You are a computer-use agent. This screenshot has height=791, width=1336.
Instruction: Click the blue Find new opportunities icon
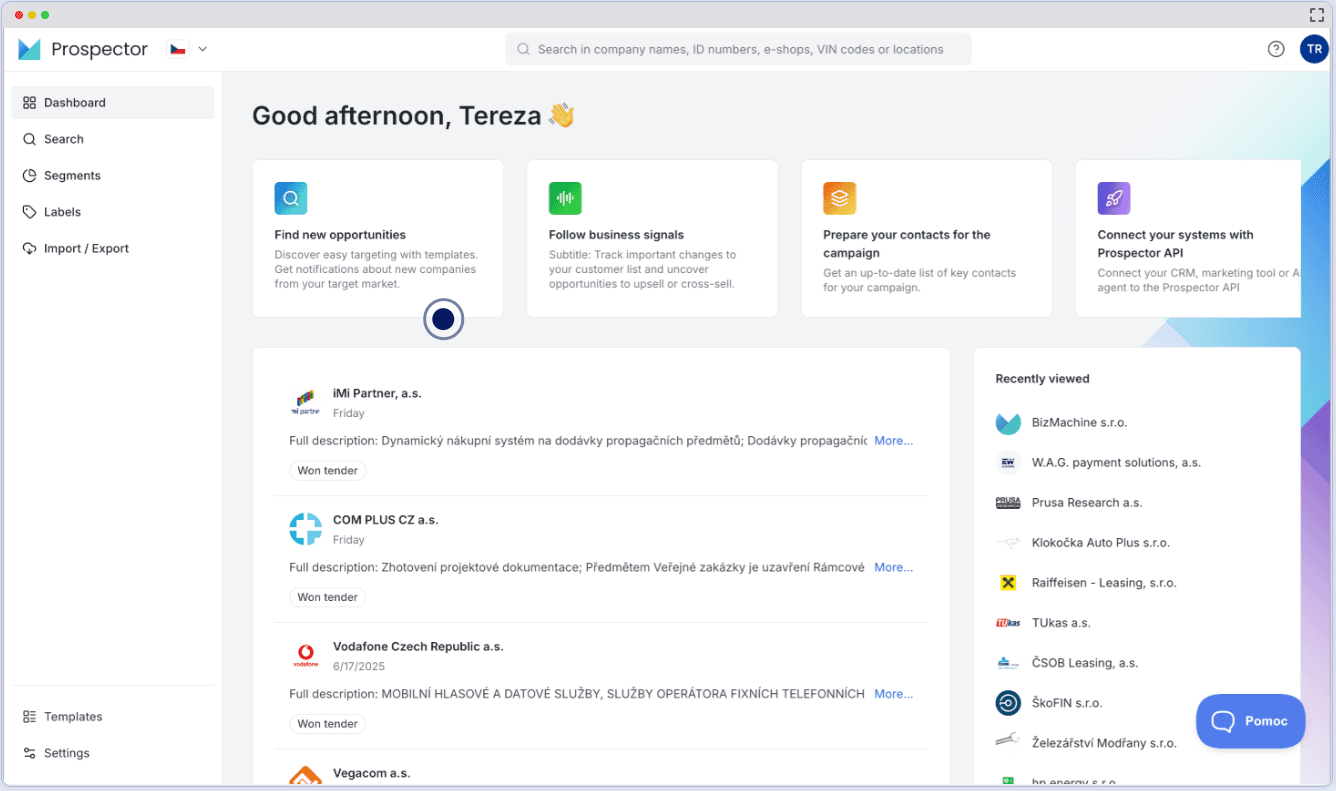291,198
